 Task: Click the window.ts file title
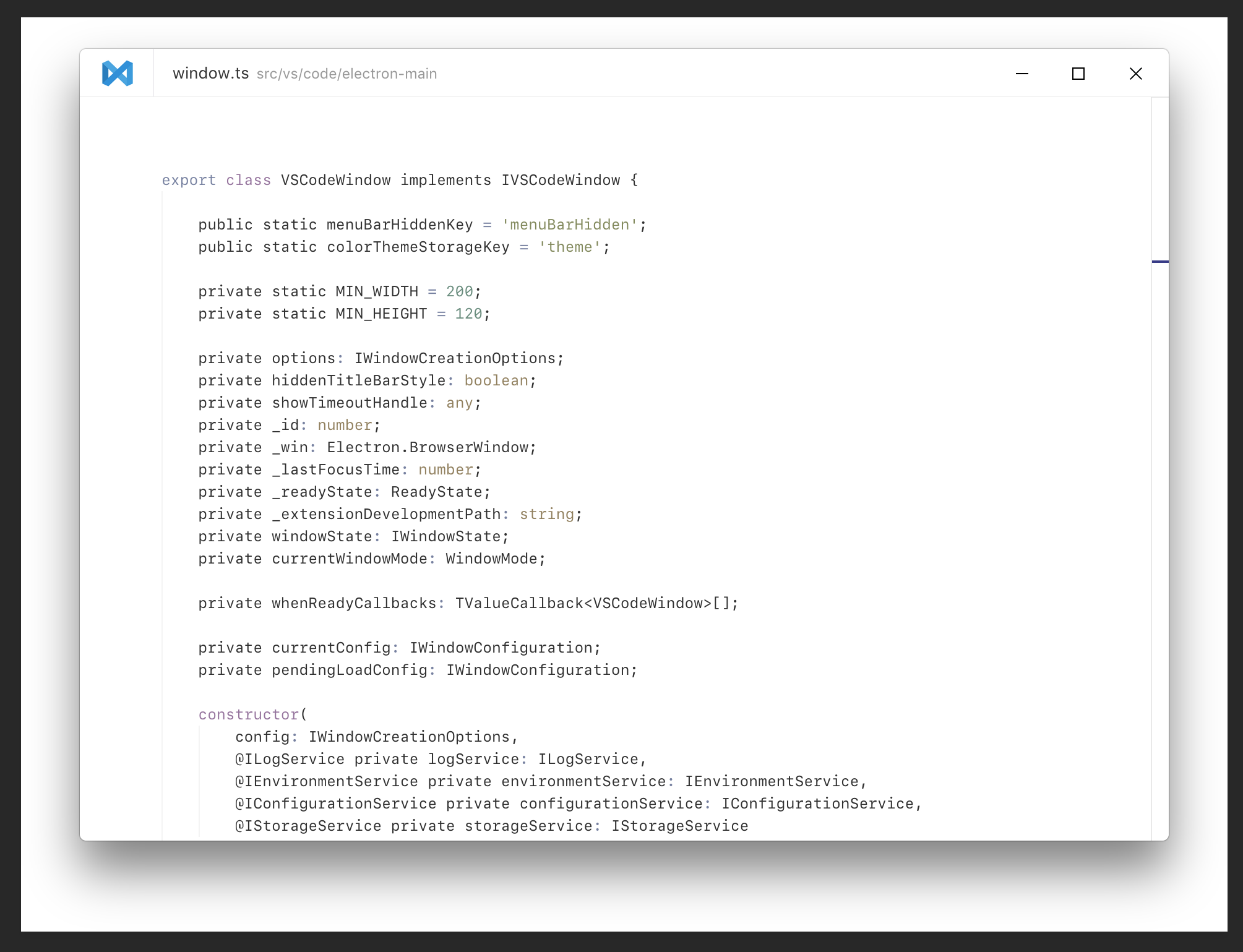[x=210, y=74]
